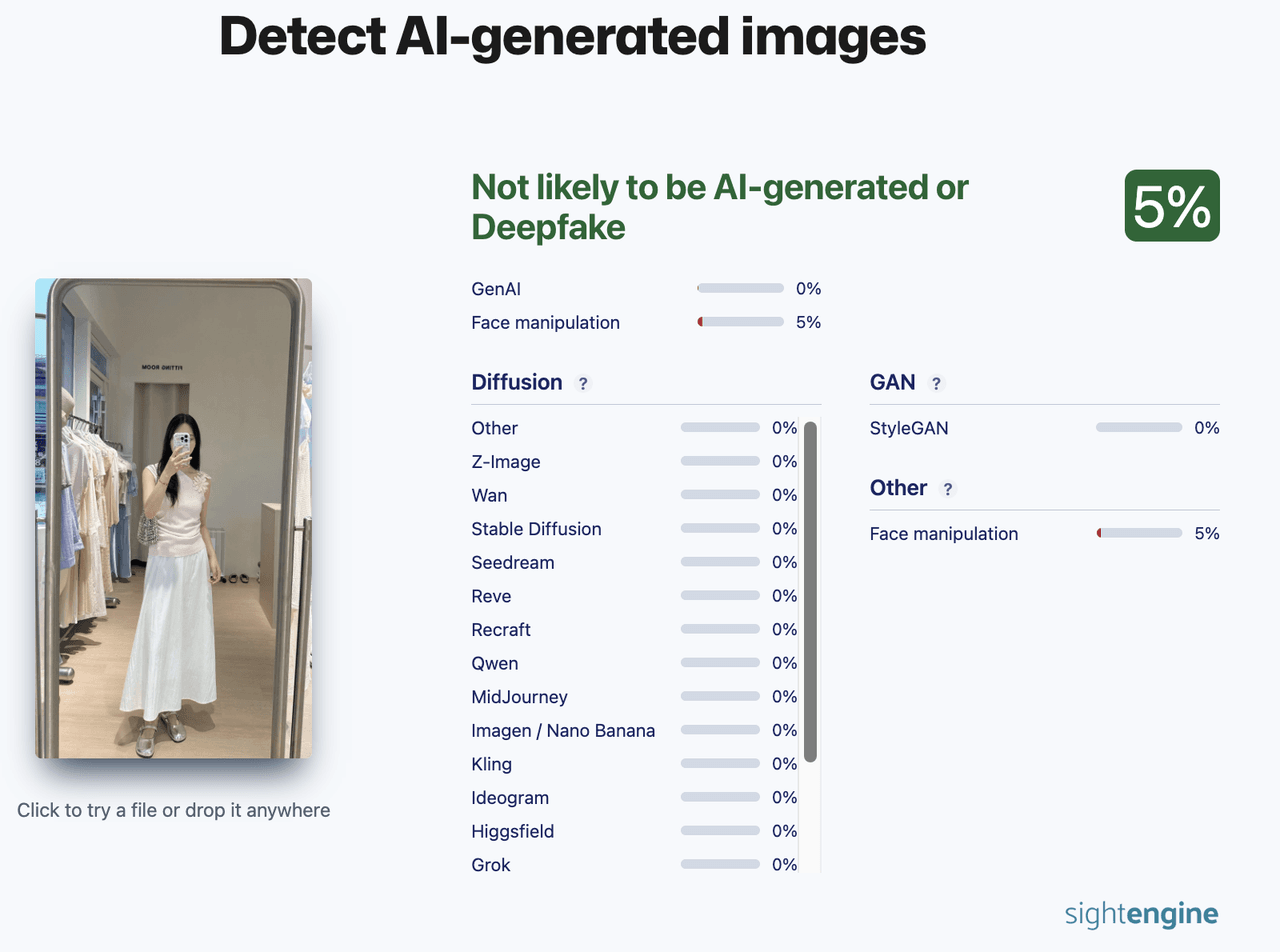Click the Higgsfield label
The width and height of the screenshot is (1280, 952).
pyautogui.click(x=512, y=831)
